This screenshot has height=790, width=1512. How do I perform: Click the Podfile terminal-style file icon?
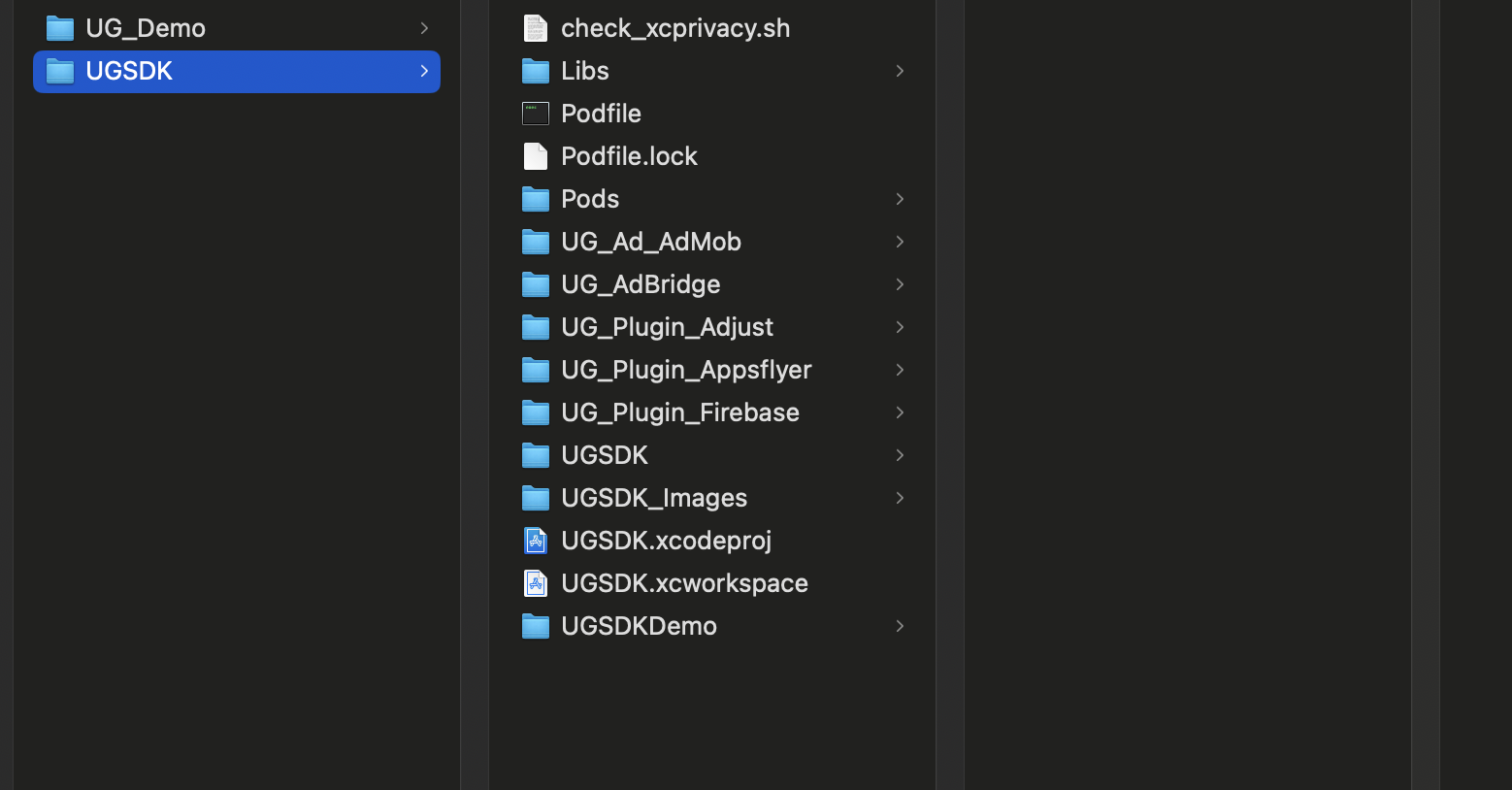coord(535,114)
